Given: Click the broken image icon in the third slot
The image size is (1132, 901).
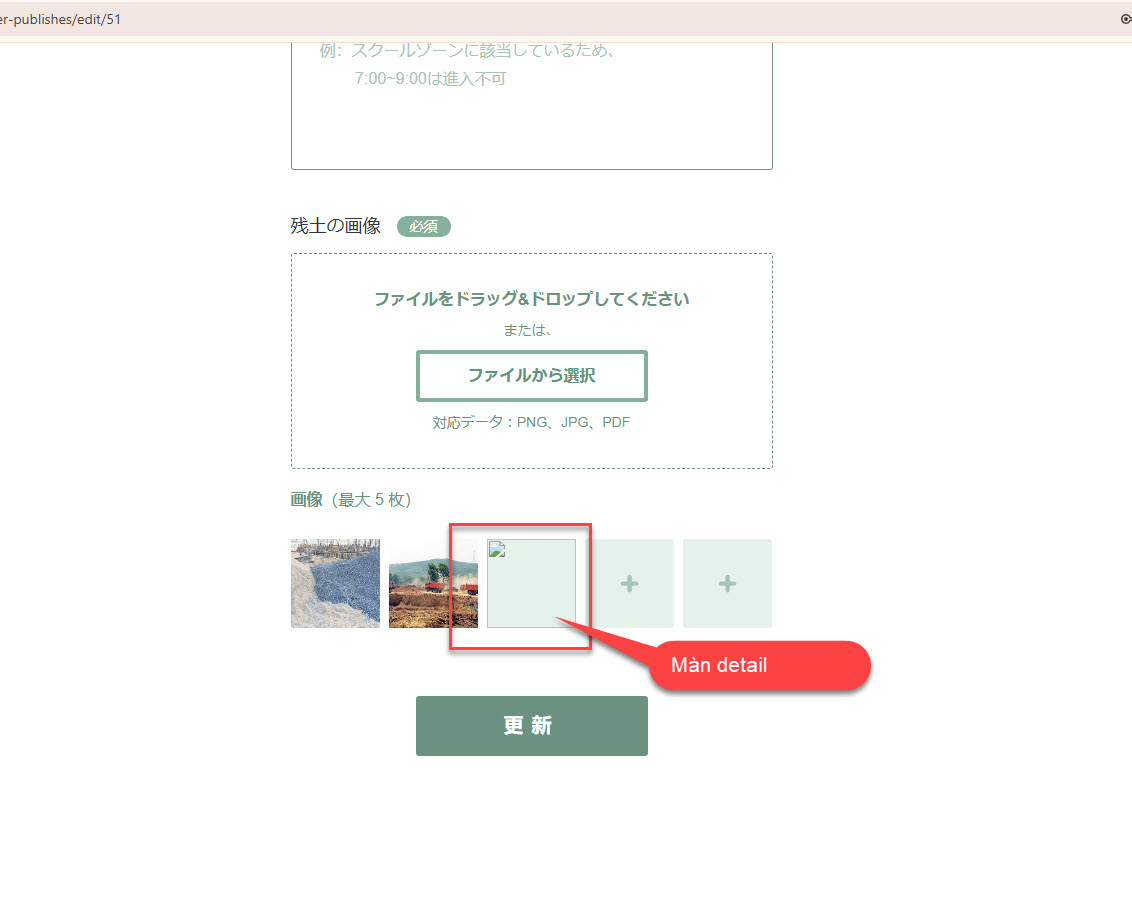Looking at the screenshot, I should (496, 549).
